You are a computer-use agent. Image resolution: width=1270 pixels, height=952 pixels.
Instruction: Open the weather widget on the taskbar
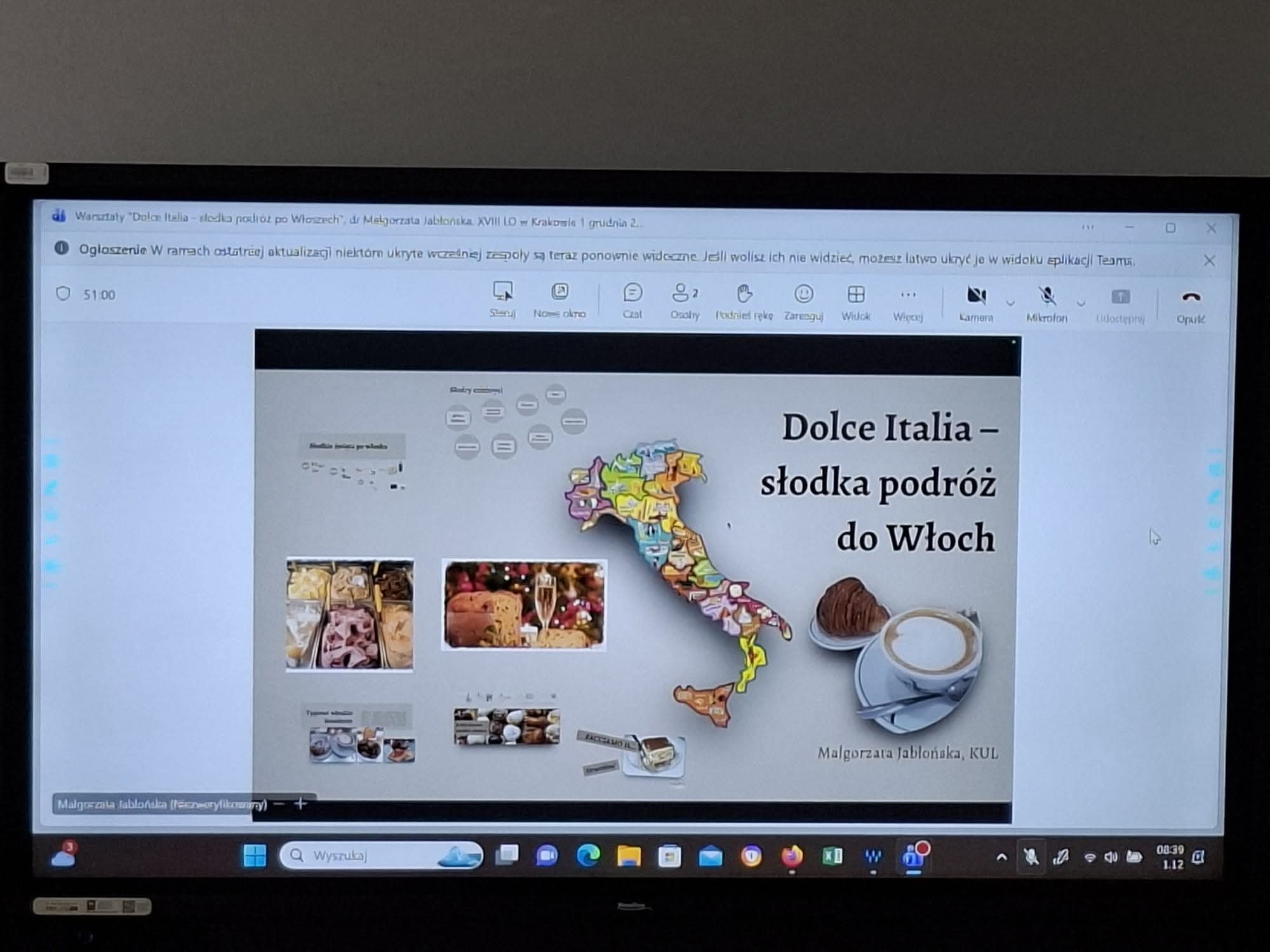pyautogui.click(x=65, y=854)
